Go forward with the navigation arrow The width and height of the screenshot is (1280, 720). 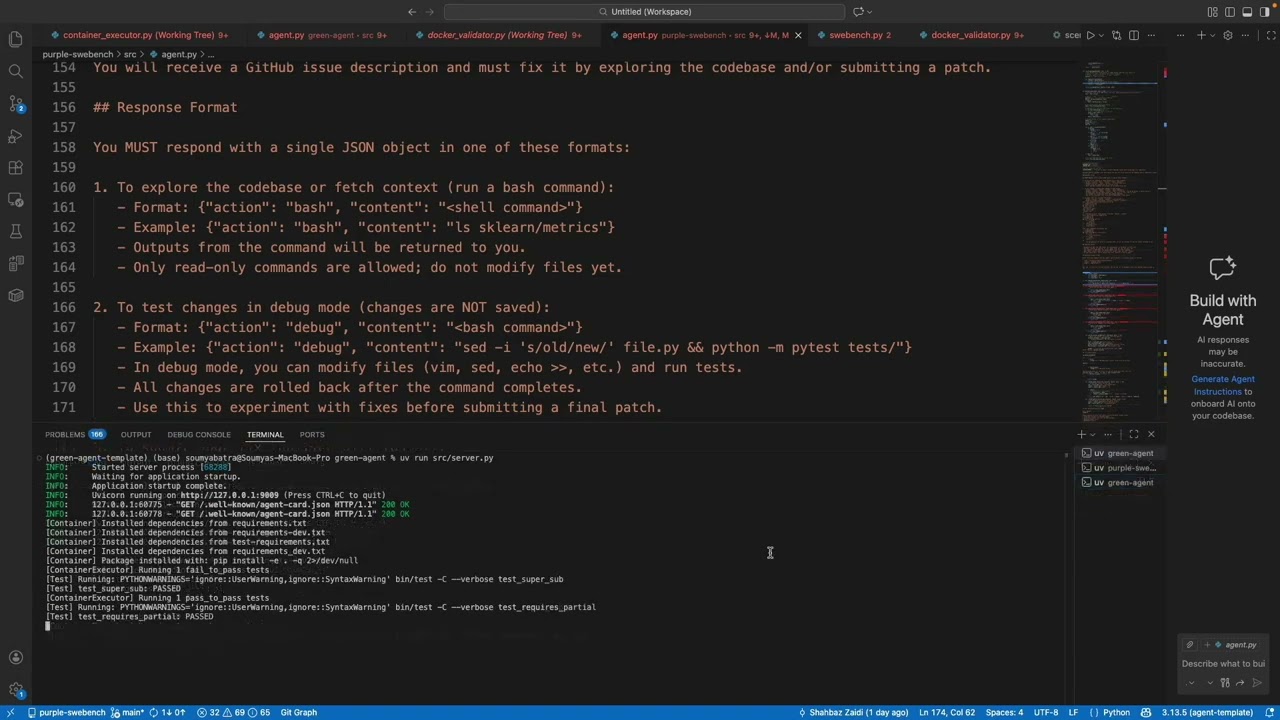[432, 12]
